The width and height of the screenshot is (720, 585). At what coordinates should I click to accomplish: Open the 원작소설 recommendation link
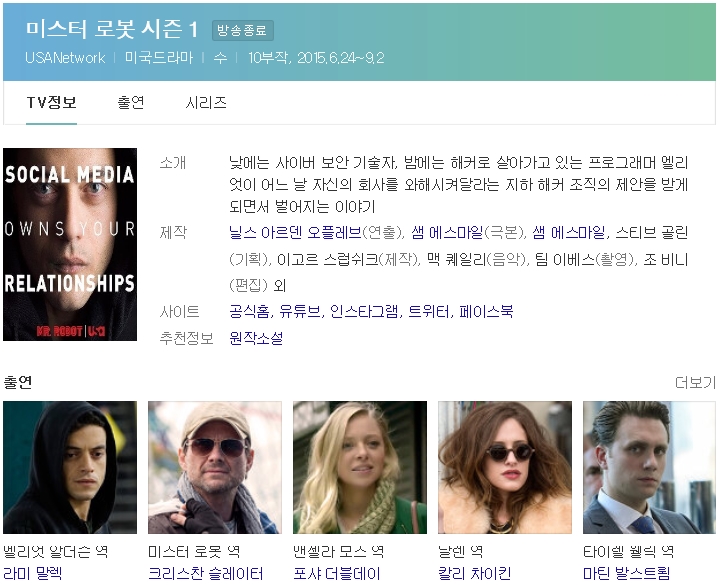pos(256,338)
